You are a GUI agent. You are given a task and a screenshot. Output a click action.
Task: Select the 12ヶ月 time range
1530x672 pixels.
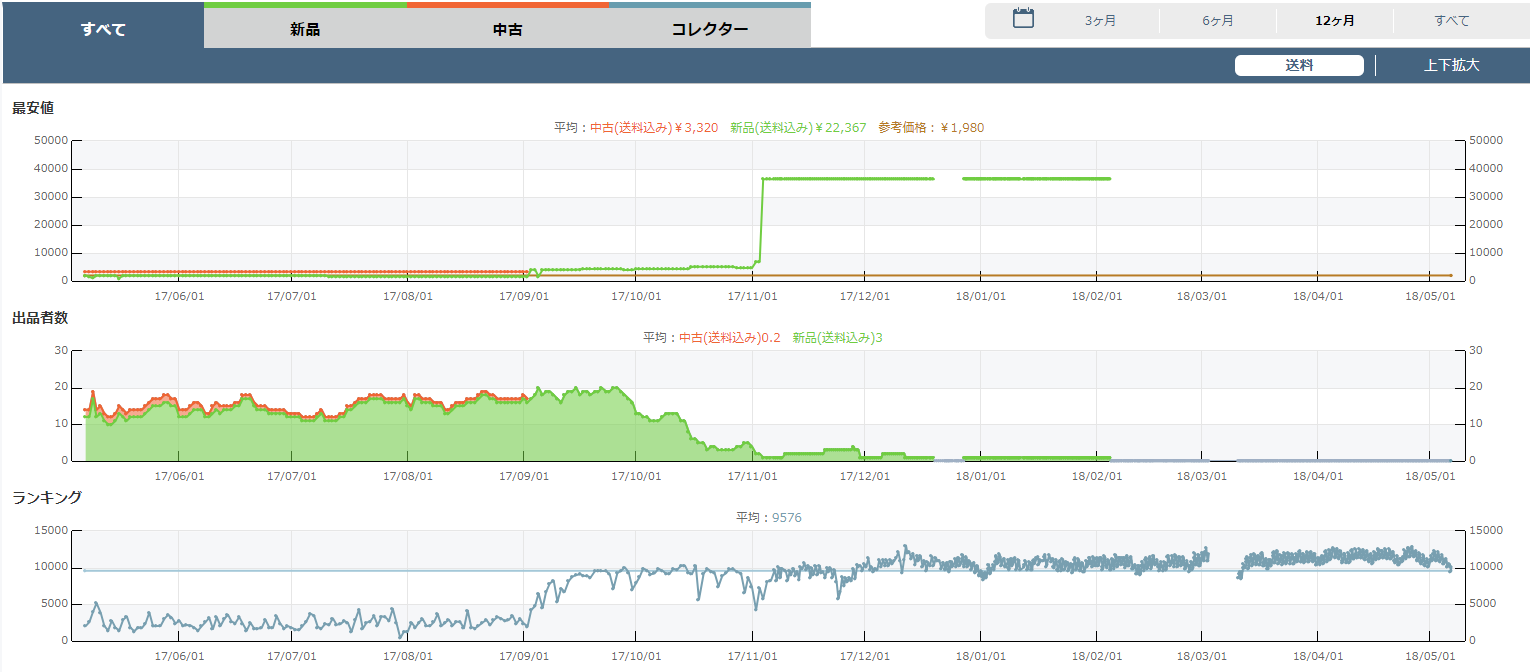click(x=1335, y=21)
